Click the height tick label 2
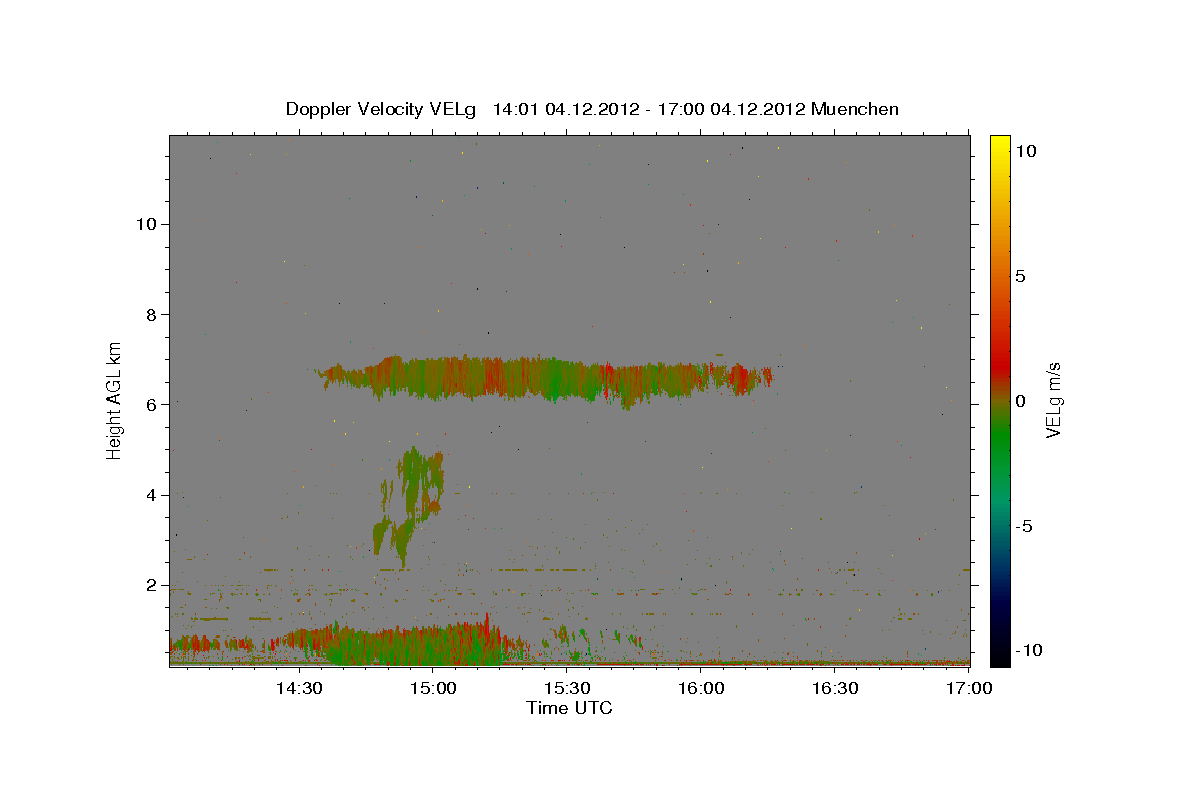This screenshot has width=1200, height=800. [x=150, y=585]
